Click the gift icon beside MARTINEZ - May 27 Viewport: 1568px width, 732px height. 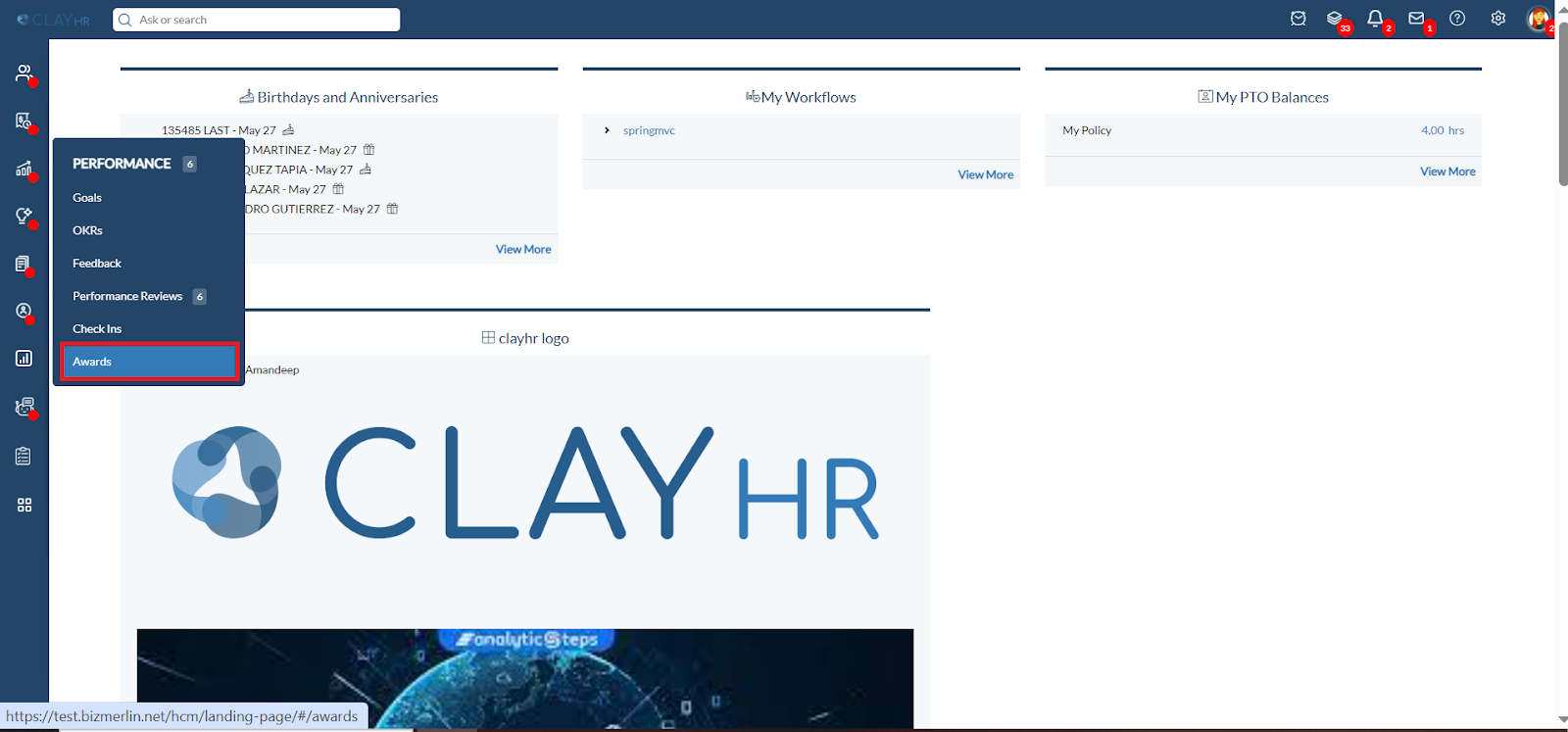tap(369, 150)
